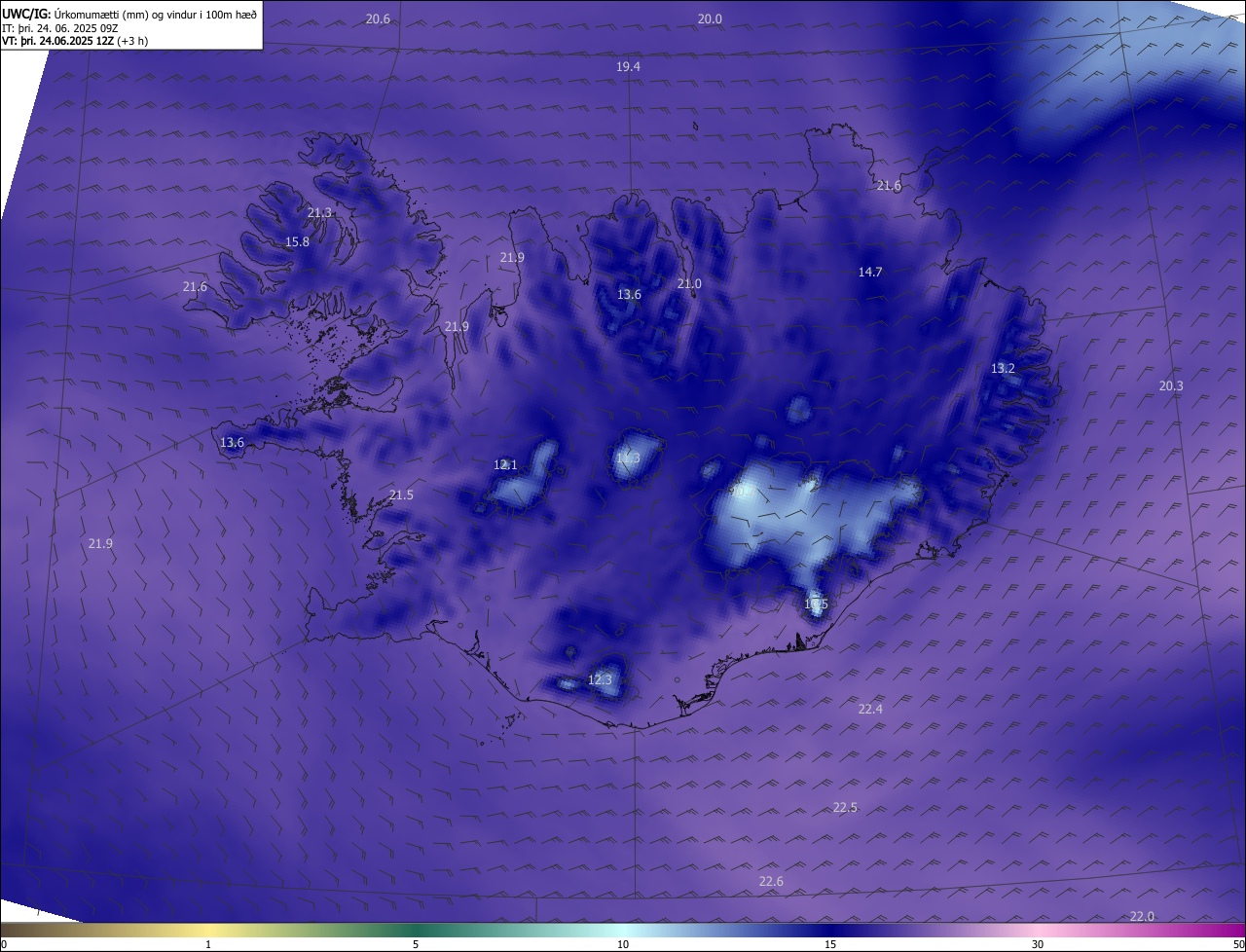
Task: Click the 50 tick on the colour scale
Action: tap(1238, 944)
